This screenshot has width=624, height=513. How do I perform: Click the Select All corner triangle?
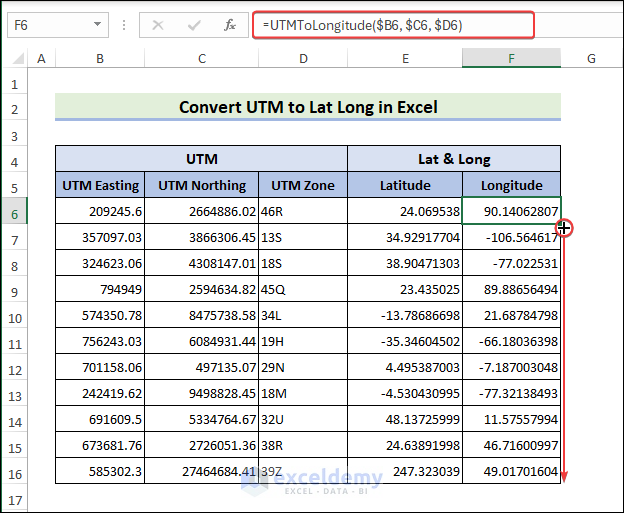coord(18,59)
